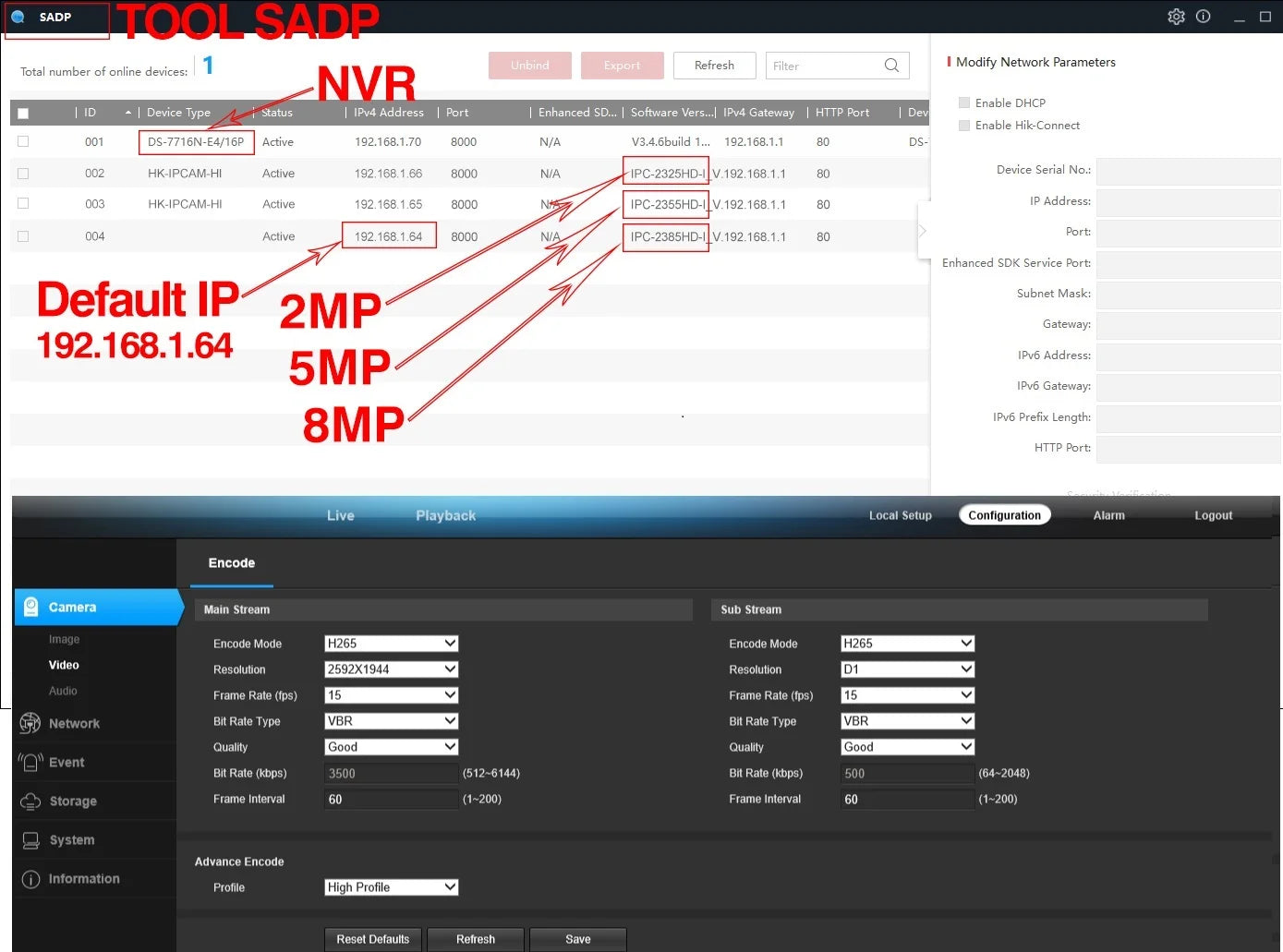Image resolution: width=1283 pixels, height=952 pixels.
Task: Click the Camera sidebar icon
Action: pyautogui.click(x=30, y=607)
